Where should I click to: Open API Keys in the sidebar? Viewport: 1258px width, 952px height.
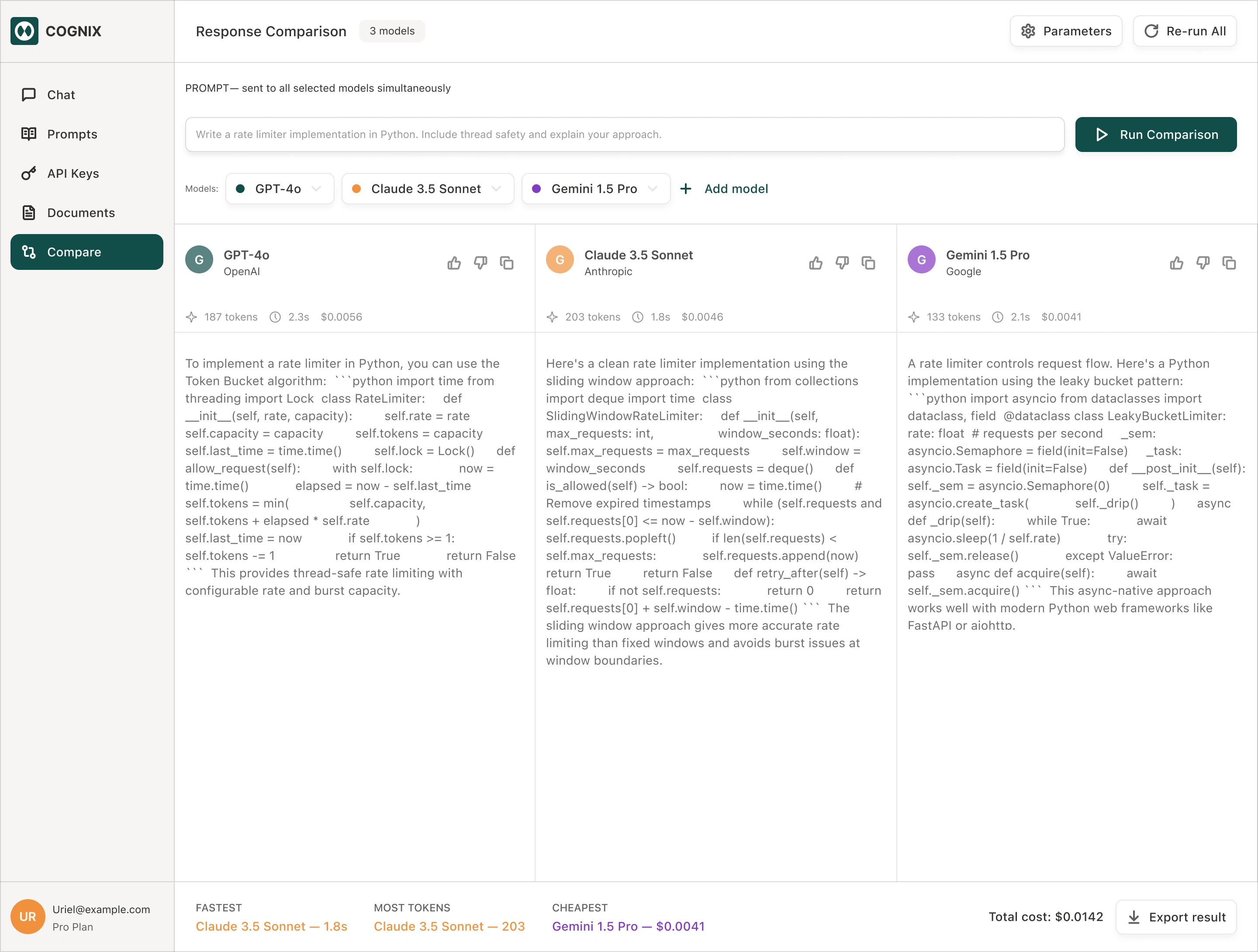[x=73, y=173]
